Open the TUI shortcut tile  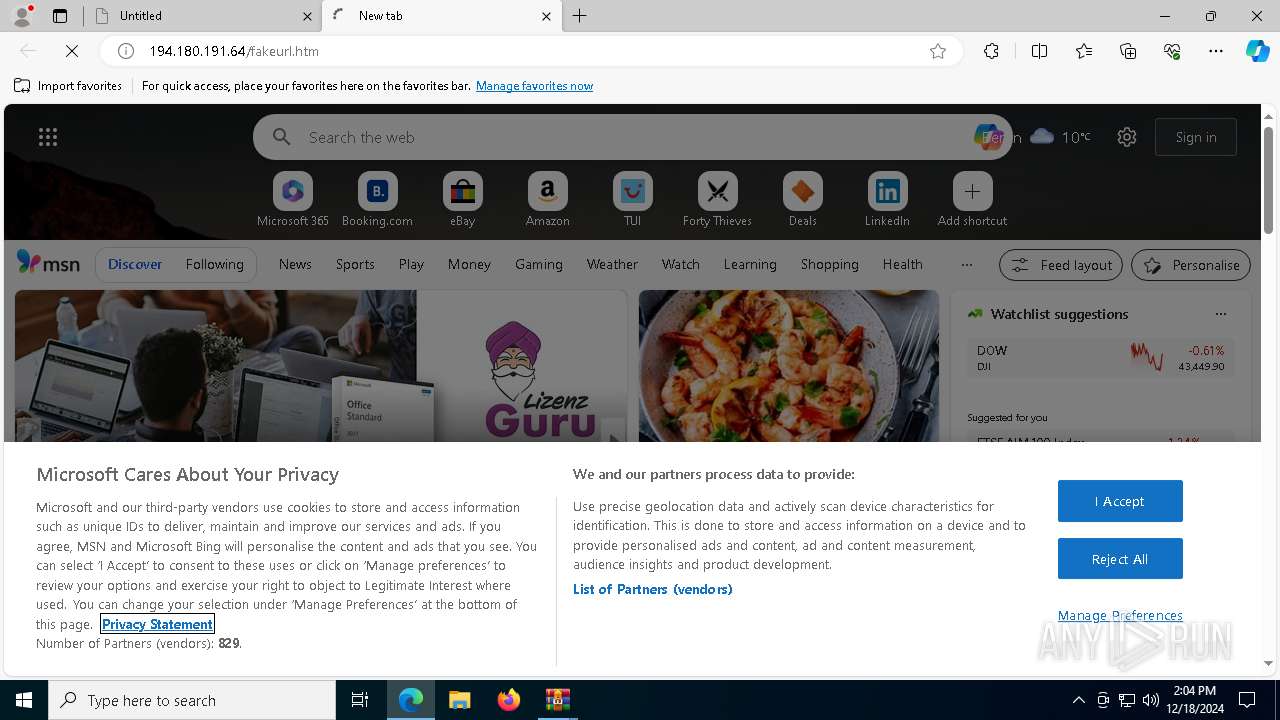(632, 200)
